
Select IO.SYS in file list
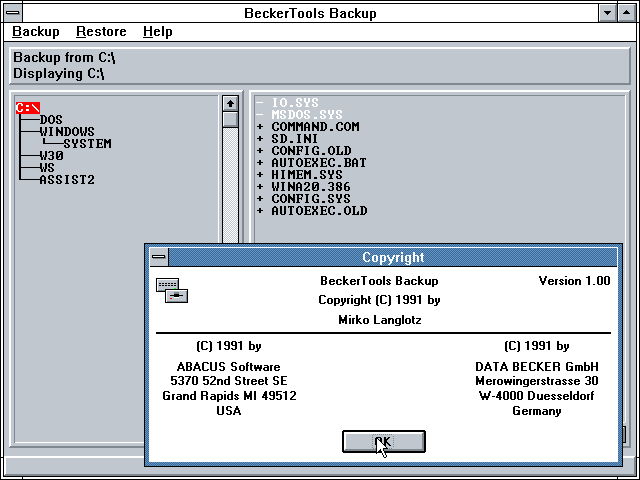(x=295, y=102)
